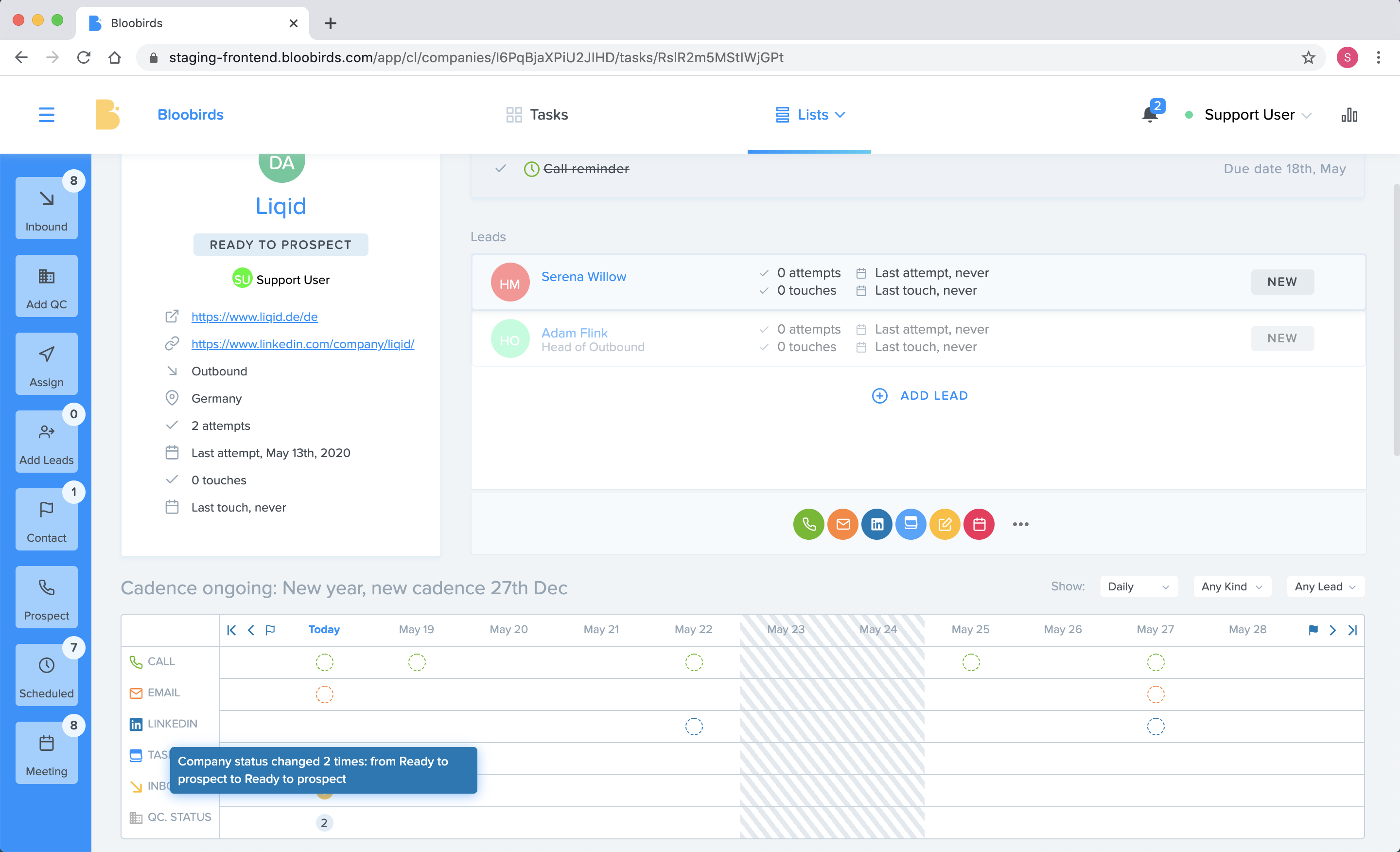The width and height of the screenshot is (1400, 852).
Task: Open the bar chart dashboard icon
Action: 1349,115
